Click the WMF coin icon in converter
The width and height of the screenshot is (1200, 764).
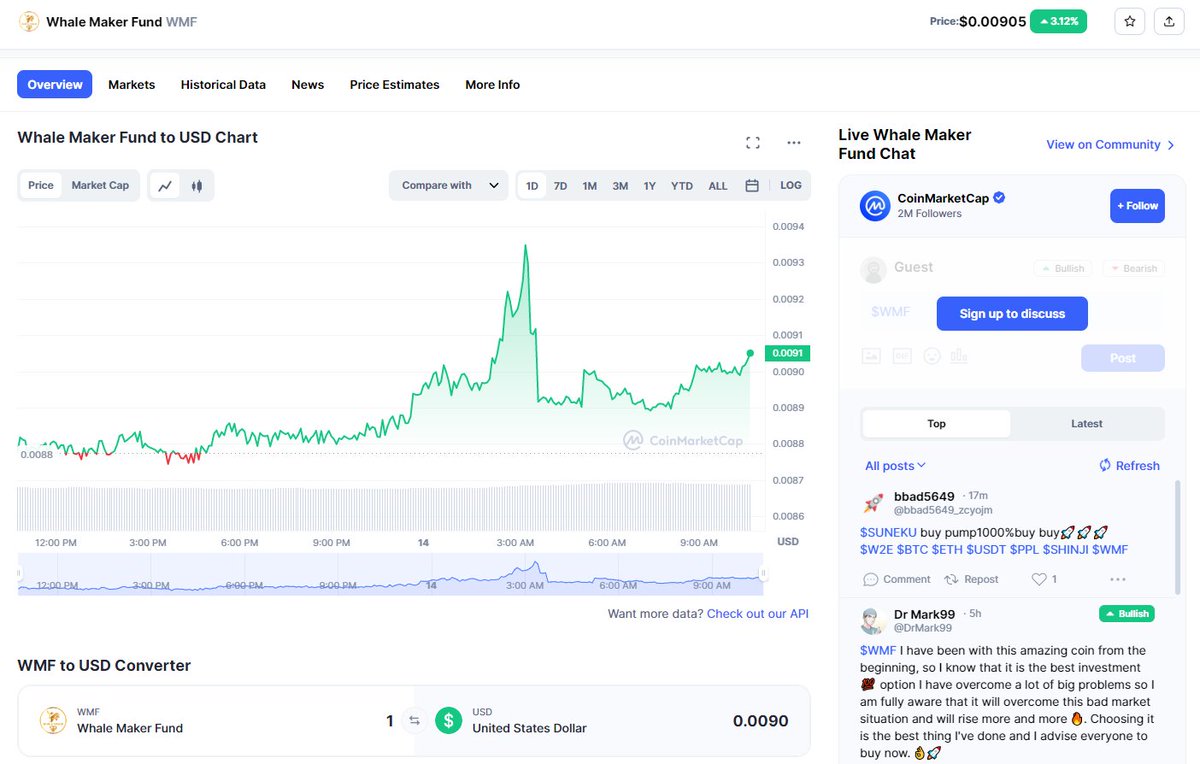[x=53, y=720]
